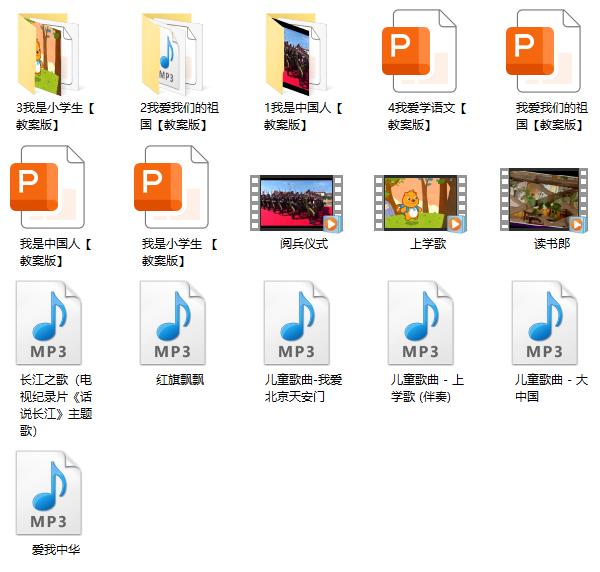Screen dimensions: 600x572
Task: Select the 4我爱学语文 presentation file icon
Action: 420,52
